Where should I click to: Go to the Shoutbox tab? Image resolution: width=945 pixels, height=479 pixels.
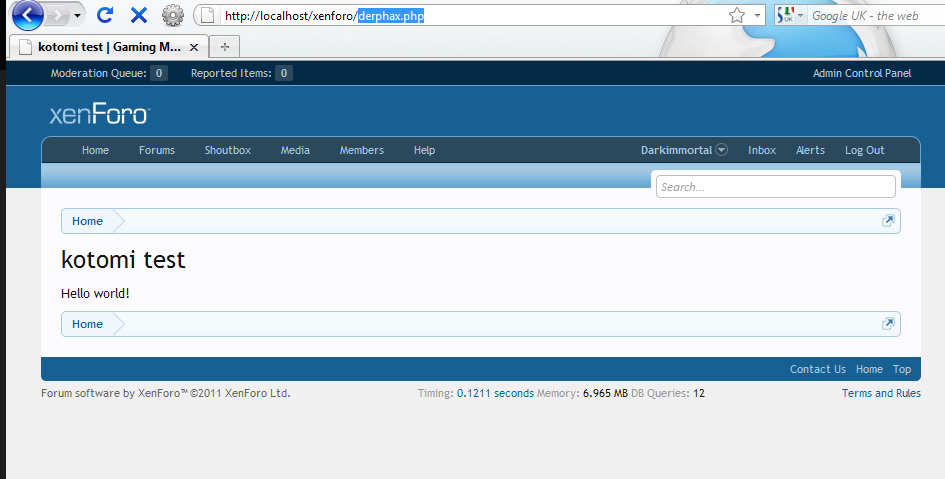[x=228, y=150]
